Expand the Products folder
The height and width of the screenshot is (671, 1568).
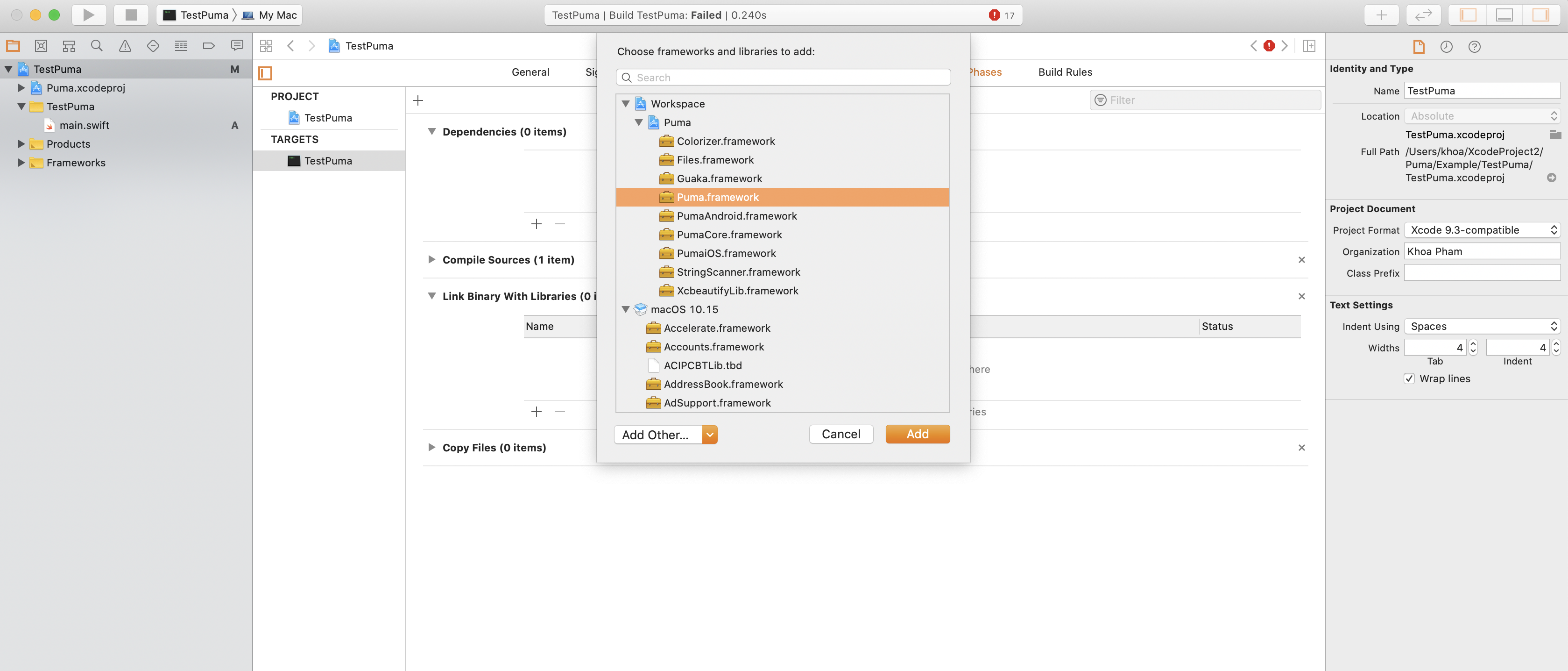pyautogui.click(x=21, y=144)
